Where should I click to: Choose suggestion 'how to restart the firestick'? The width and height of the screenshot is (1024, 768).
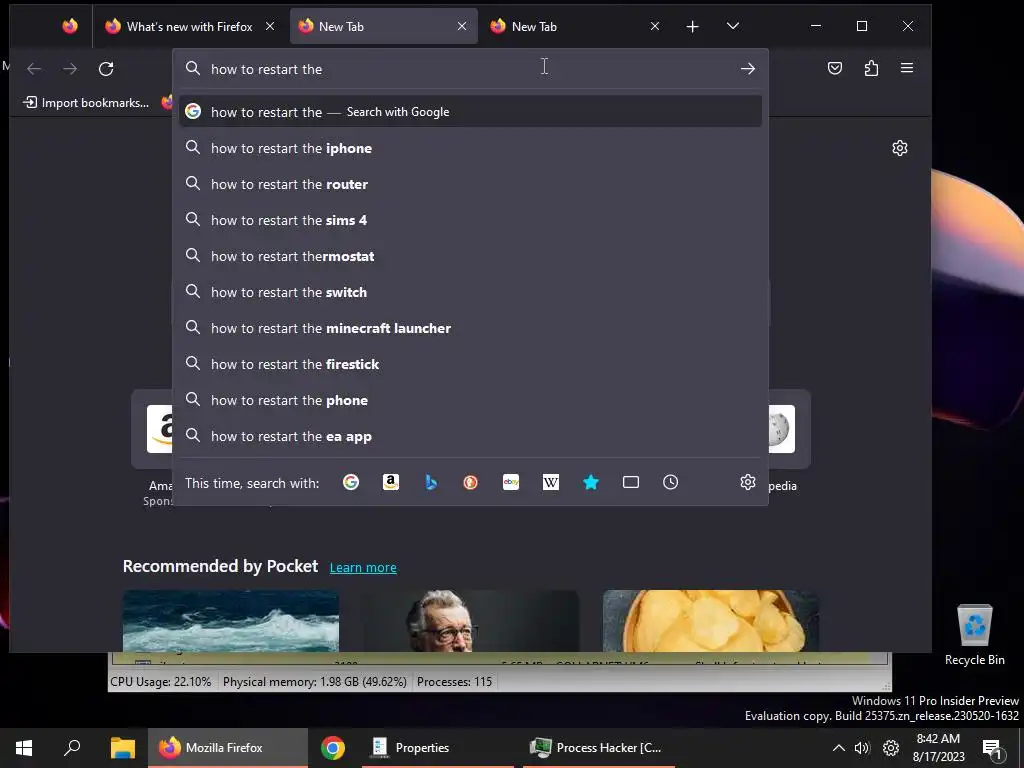pyautogui.click(x=470, y=364)
